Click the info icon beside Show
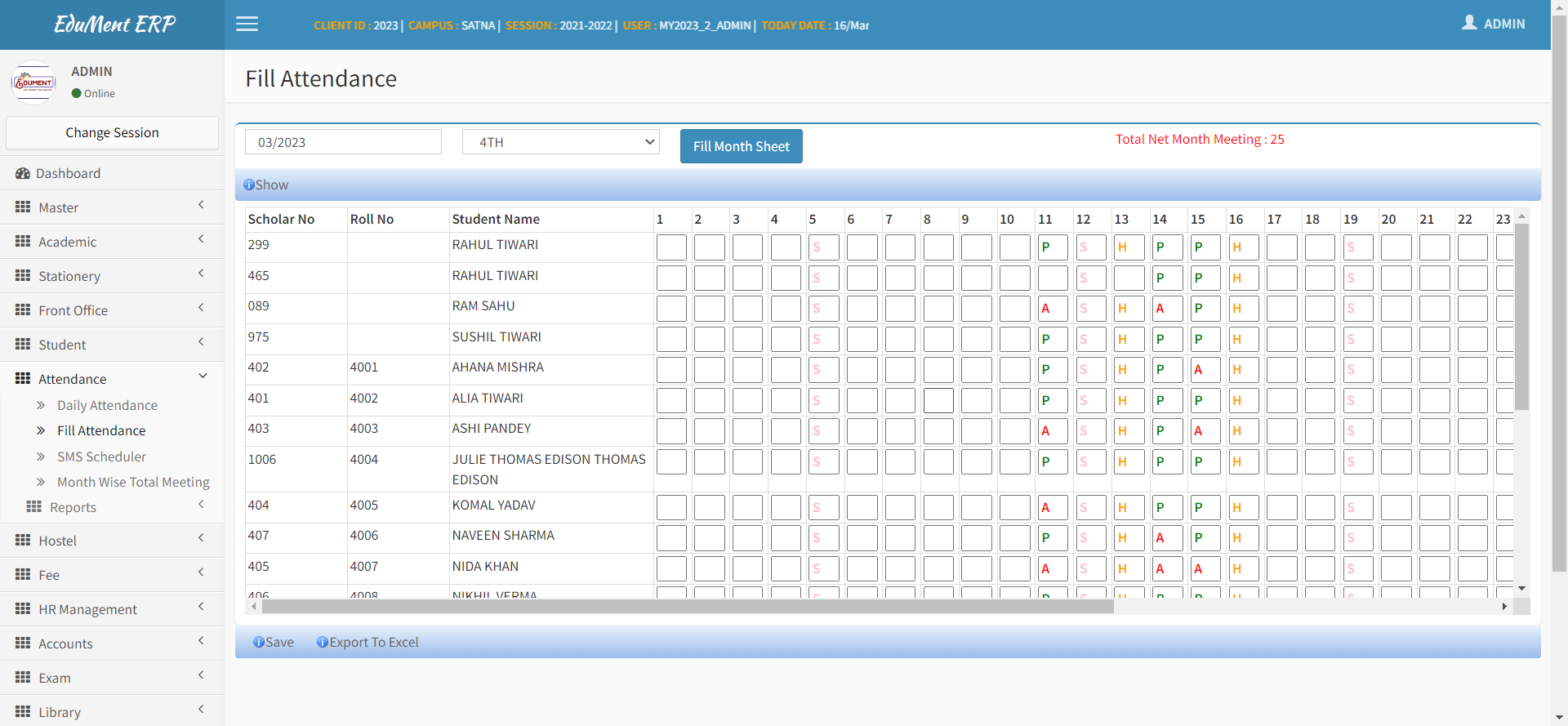 pyautogui.click(x=249, y=185)
